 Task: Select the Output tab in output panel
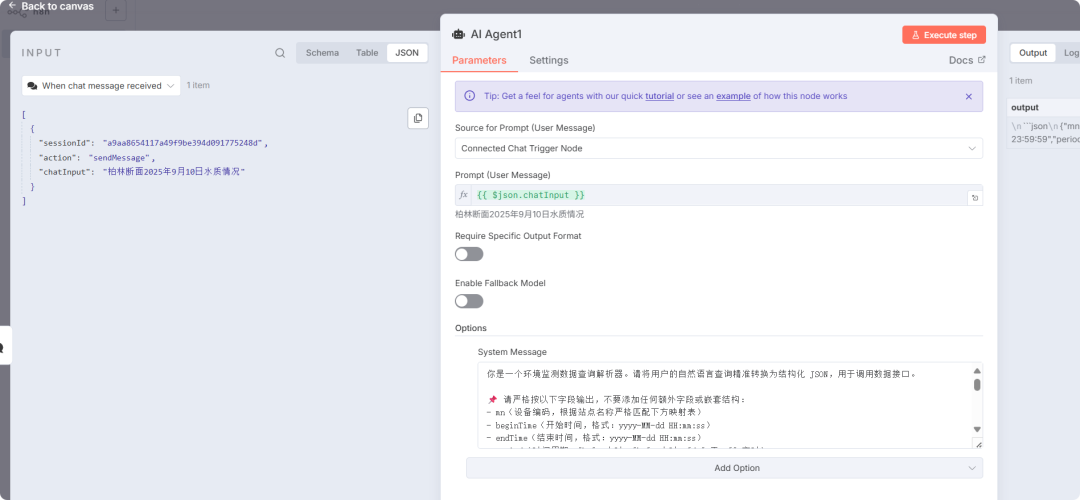1032,53
